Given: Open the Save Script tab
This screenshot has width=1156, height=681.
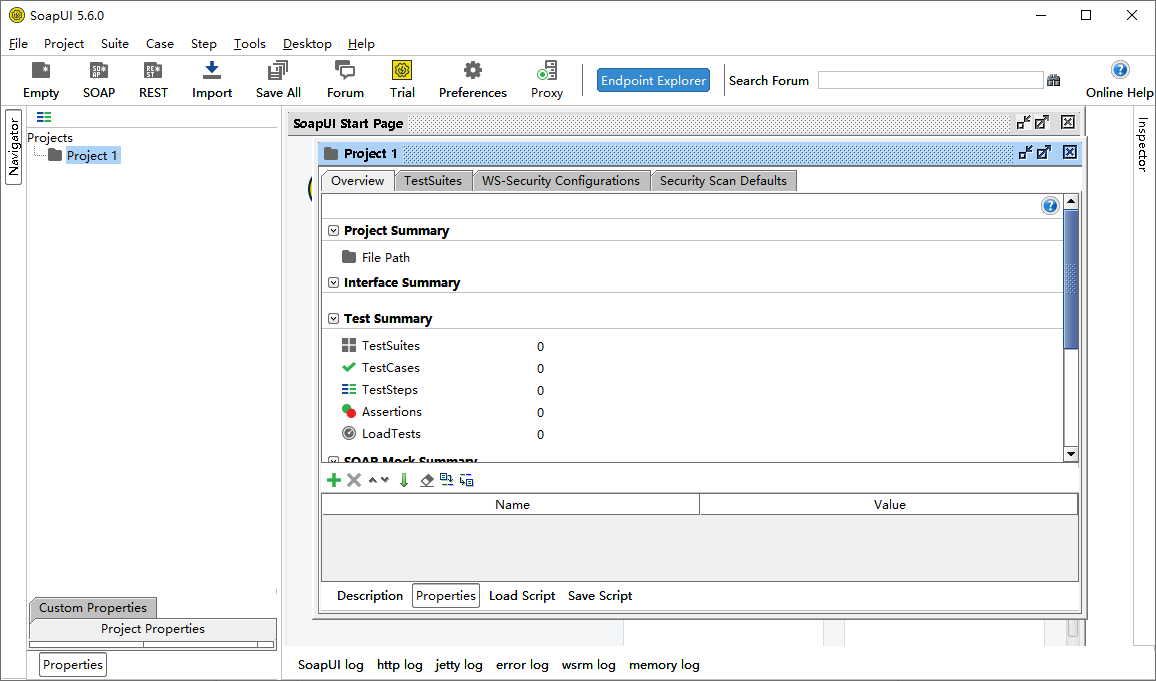Looking at the screenshot, I should (600, 596).
